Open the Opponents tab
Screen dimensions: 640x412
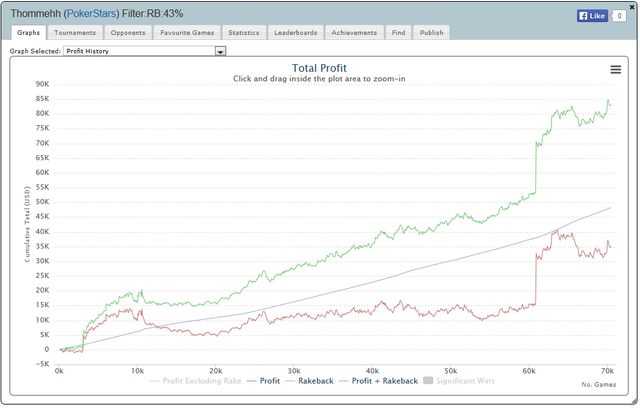[128, 33]
